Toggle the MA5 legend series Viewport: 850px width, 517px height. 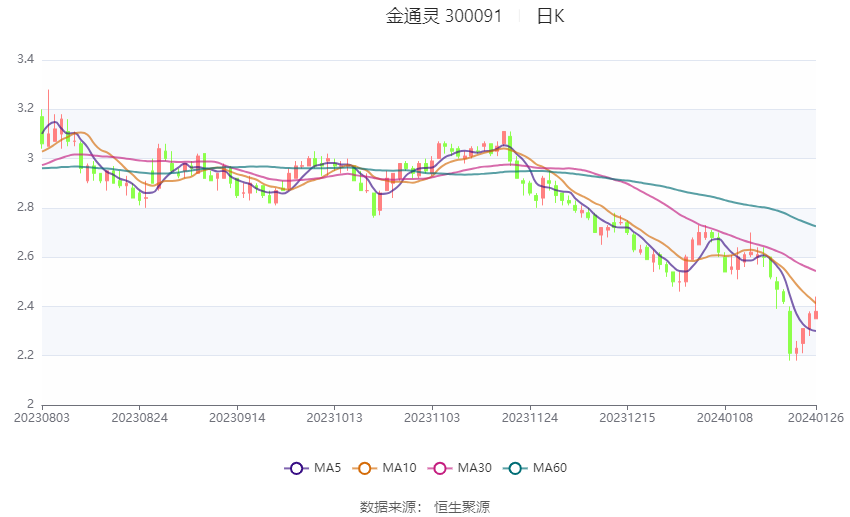(313, 468)
